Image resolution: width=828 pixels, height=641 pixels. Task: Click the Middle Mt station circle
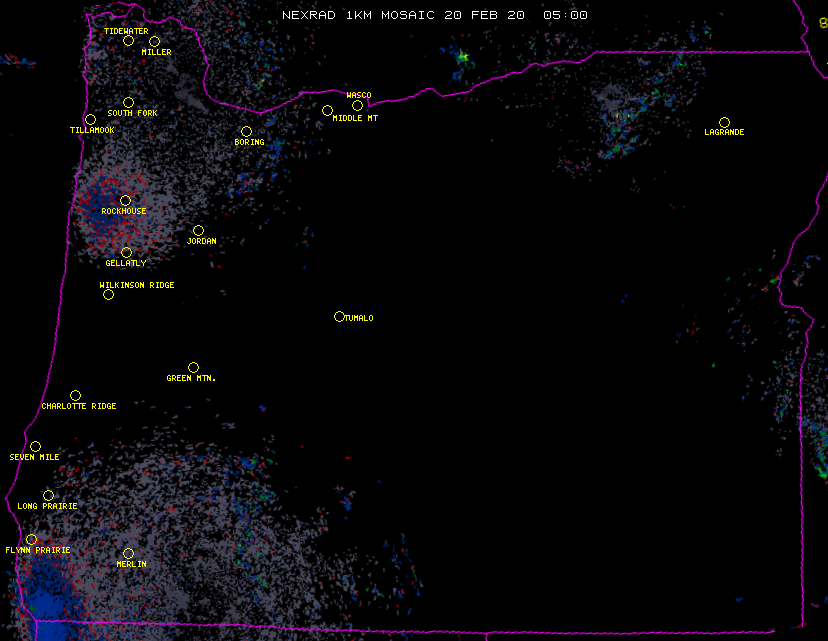tap(327, 110)
